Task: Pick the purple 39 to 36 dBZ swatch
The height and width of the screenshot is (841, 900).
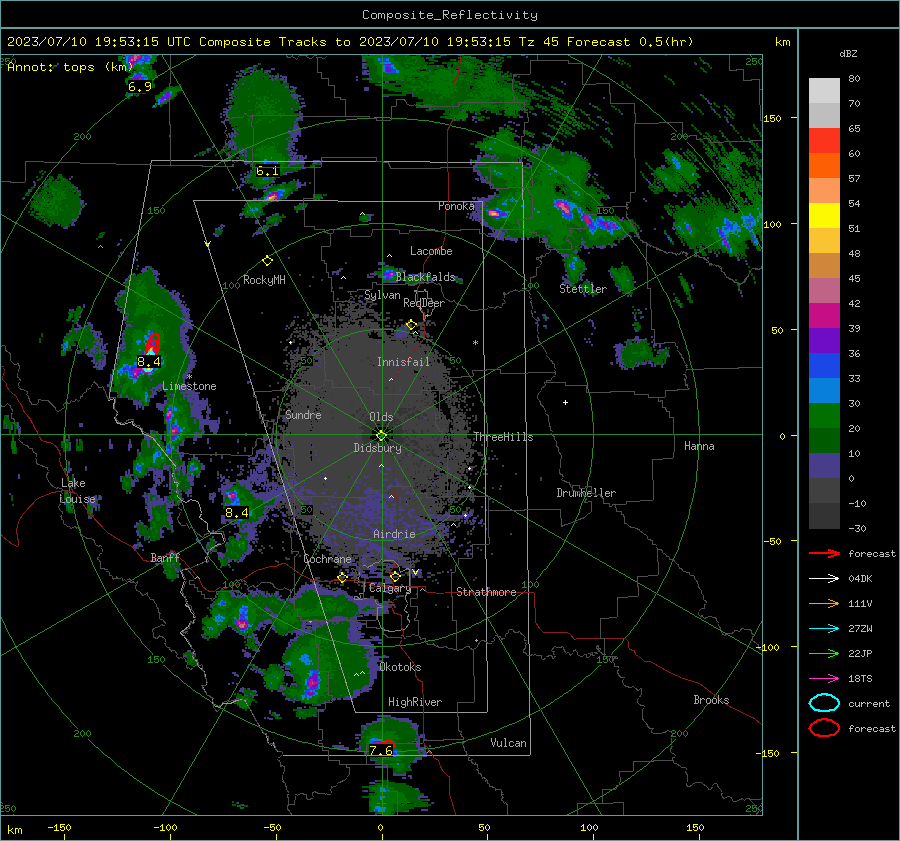Action: click(824, 341)
